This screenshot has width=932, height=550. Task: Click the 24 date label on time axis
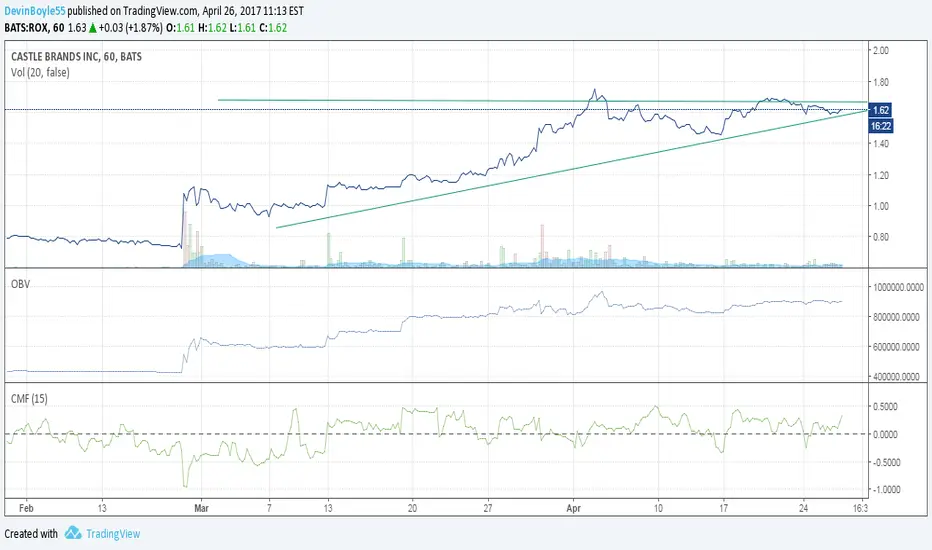click(x=804, y=508)
